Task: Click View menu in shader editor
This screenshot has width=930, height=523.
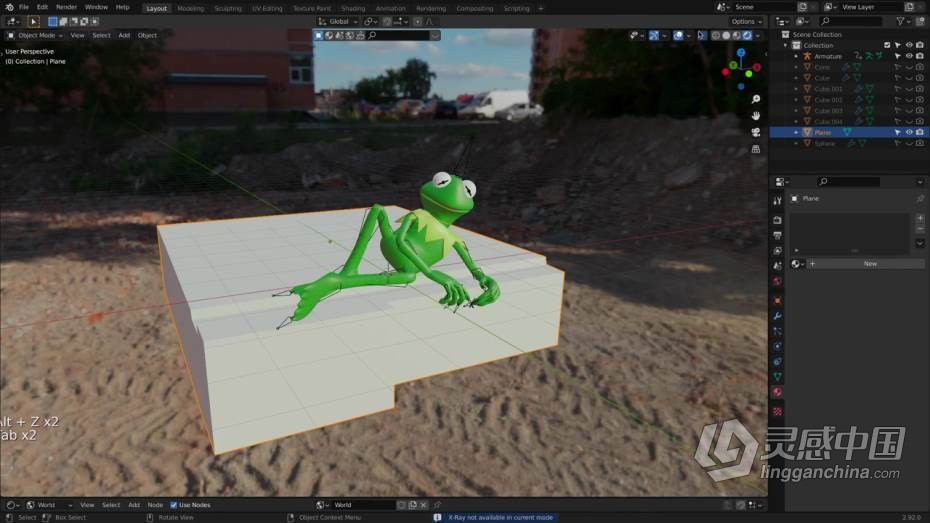Action: pyautogui.click(x=87, y=505)
